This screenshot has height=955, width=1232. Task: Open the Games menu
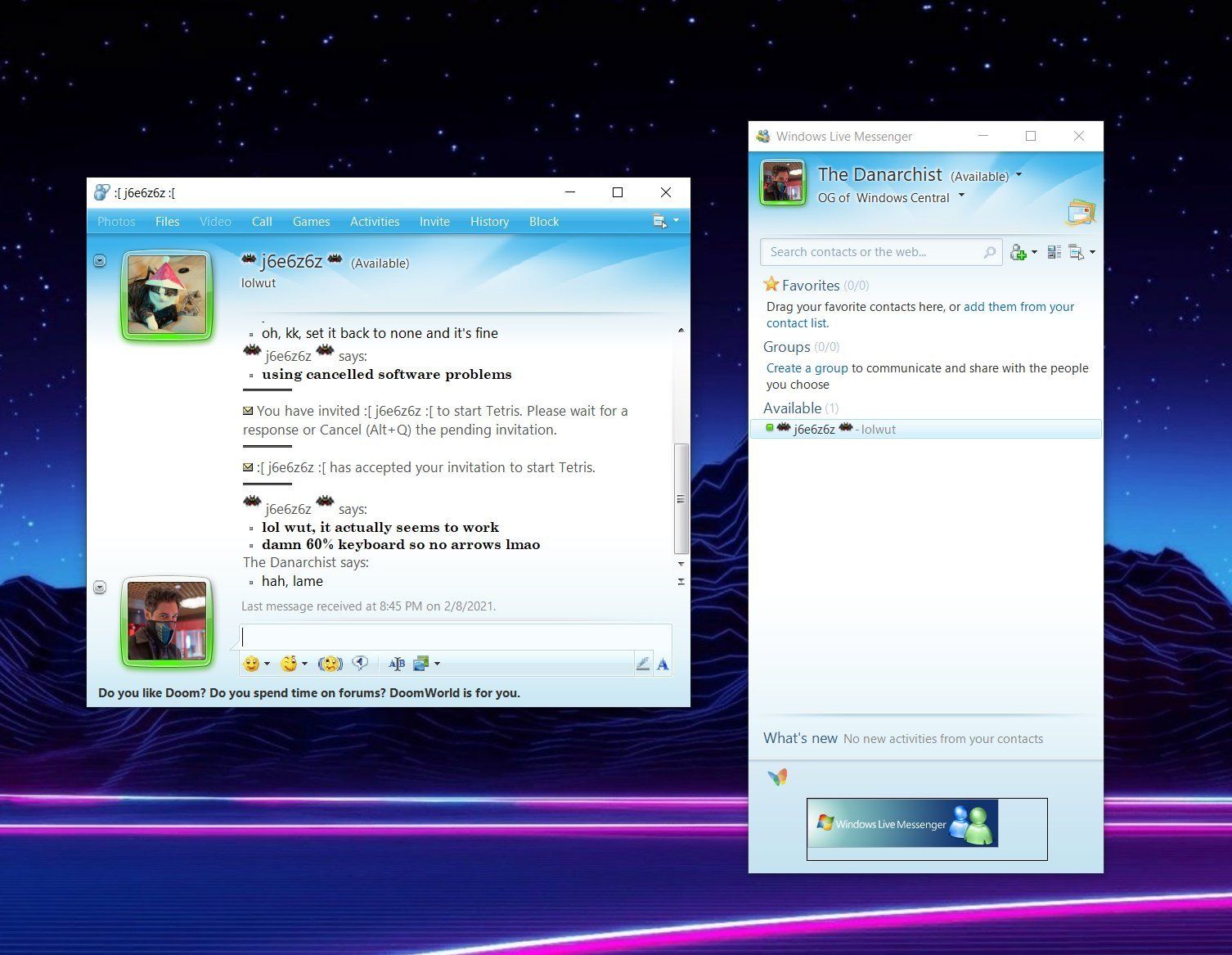pos(311,221)
